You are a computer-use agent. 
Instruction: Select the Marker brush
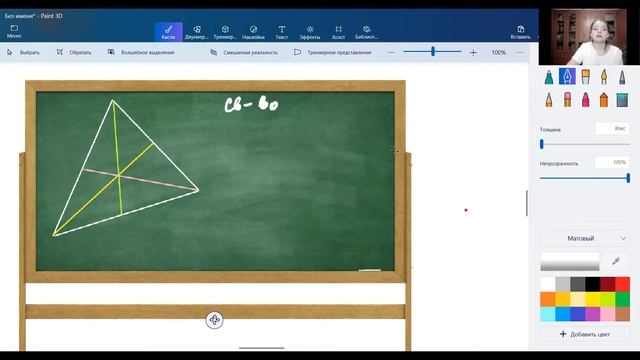tap(549, 77)
